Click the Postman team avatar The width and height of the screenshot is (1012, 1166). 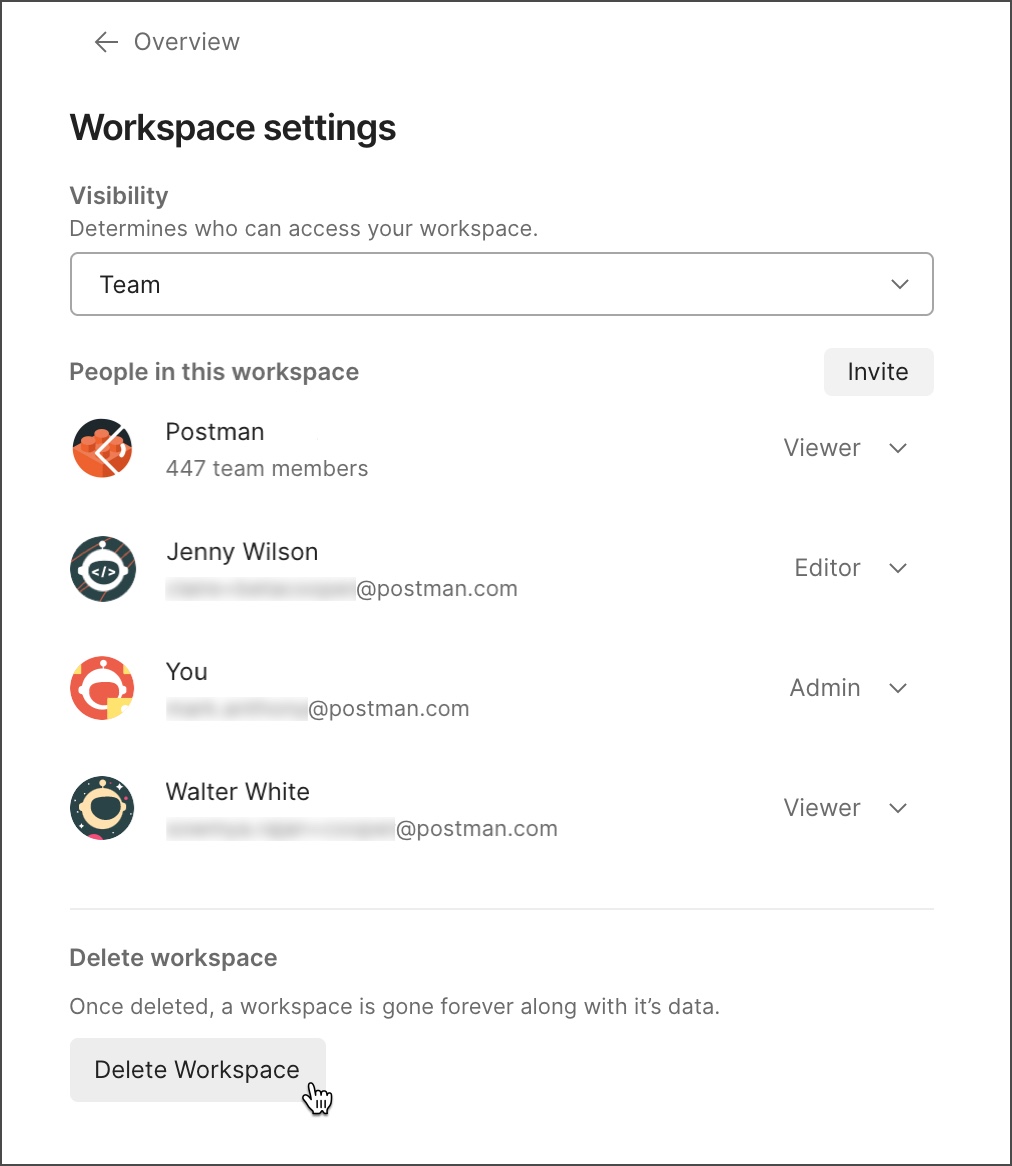(103, 448)
